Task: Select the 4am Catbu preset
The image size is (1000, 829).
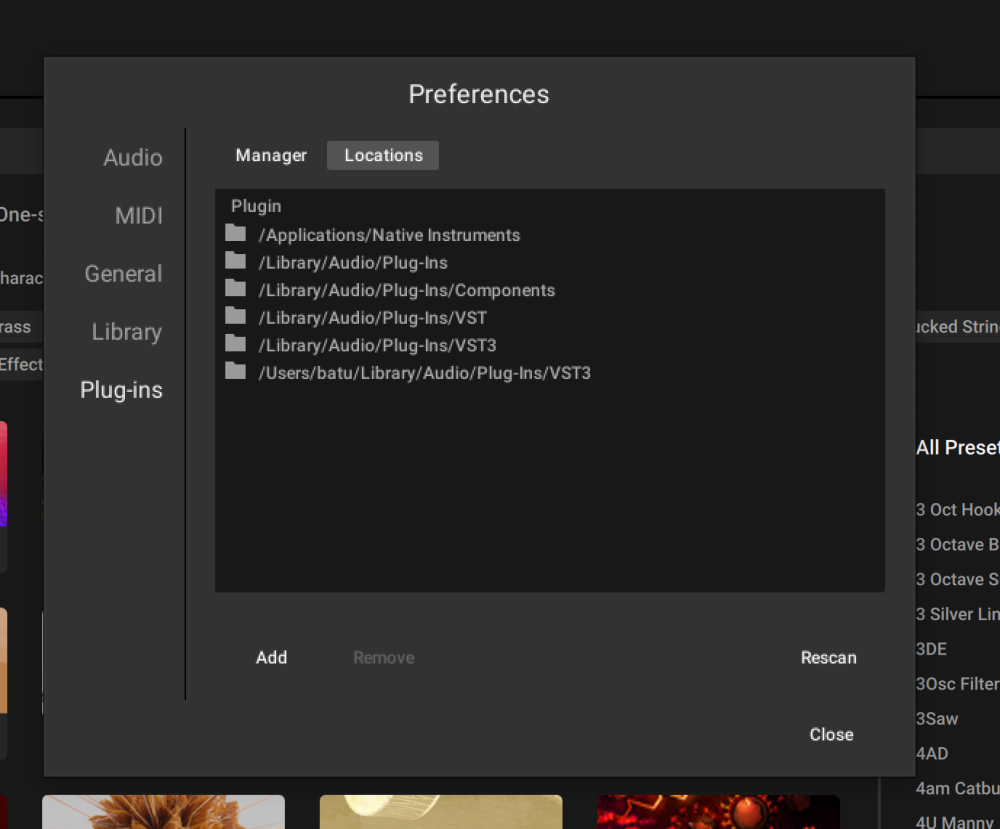Action: (957, 788)
